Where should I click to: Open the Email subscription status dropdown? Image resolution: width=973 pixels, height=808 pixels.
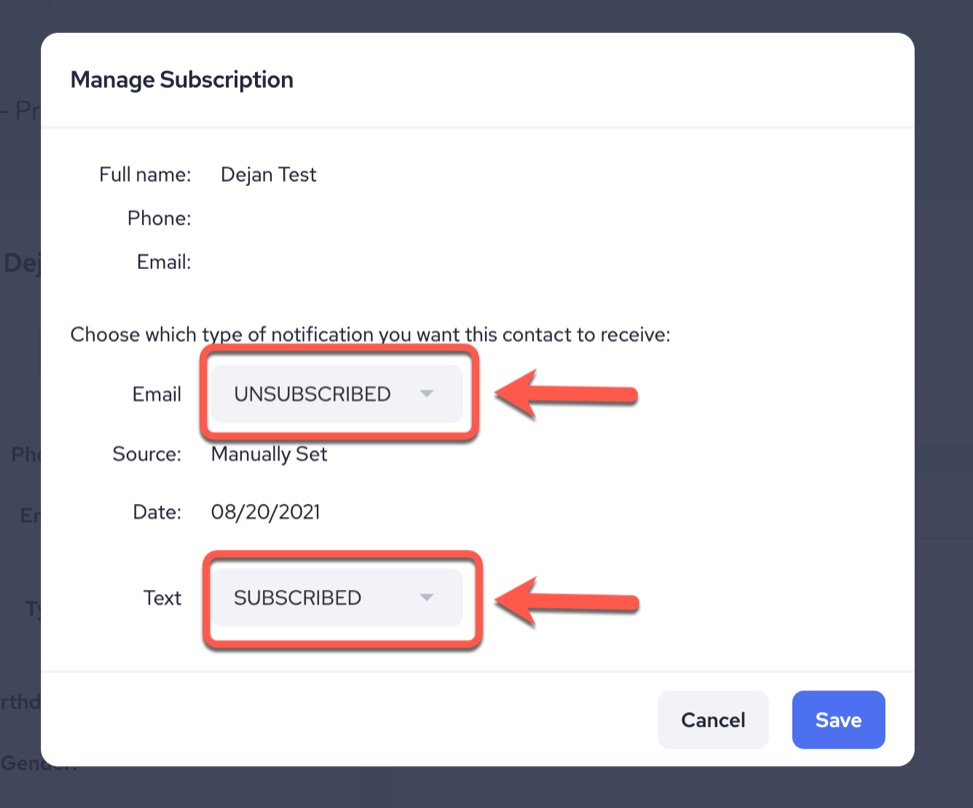click(336, 394)
